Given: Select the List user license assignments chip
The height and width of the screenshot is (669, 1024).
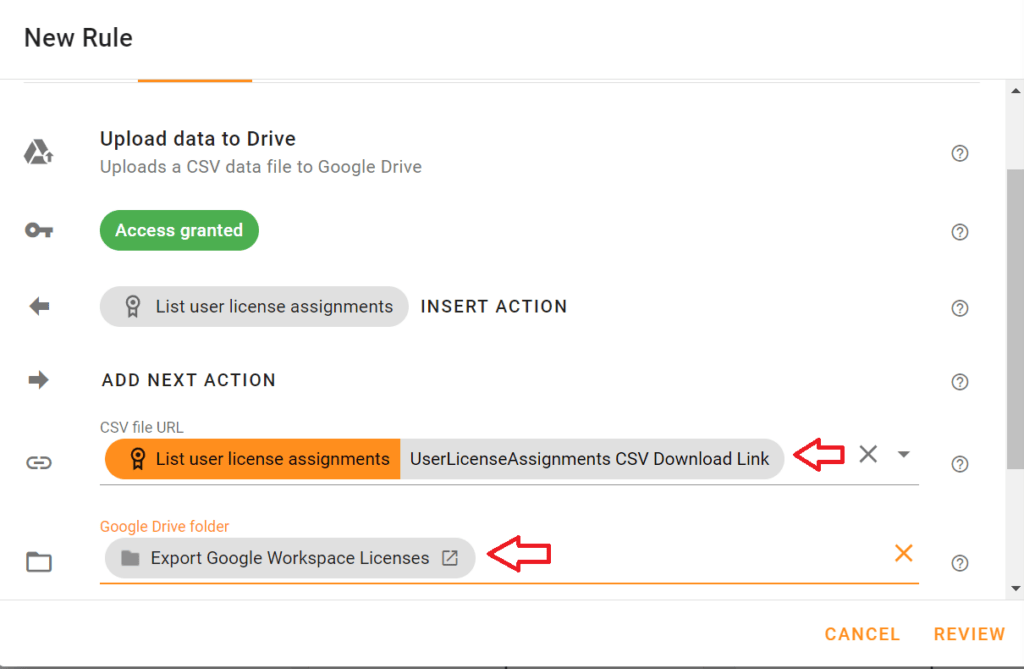Looking at the screenshot, I should coord(253,306).
